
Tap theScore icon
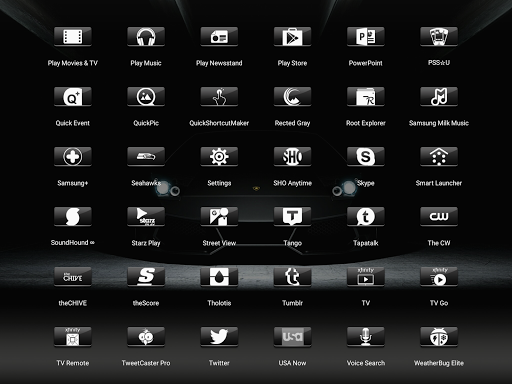click(x=146, y=276)
